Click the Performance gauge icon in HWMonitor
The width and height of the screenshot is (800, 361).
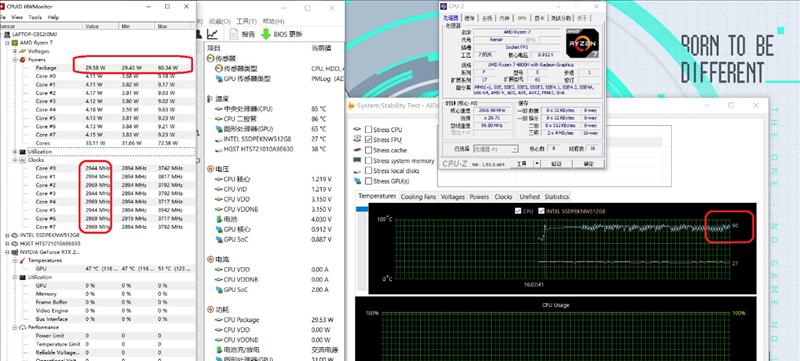point(22,327)
